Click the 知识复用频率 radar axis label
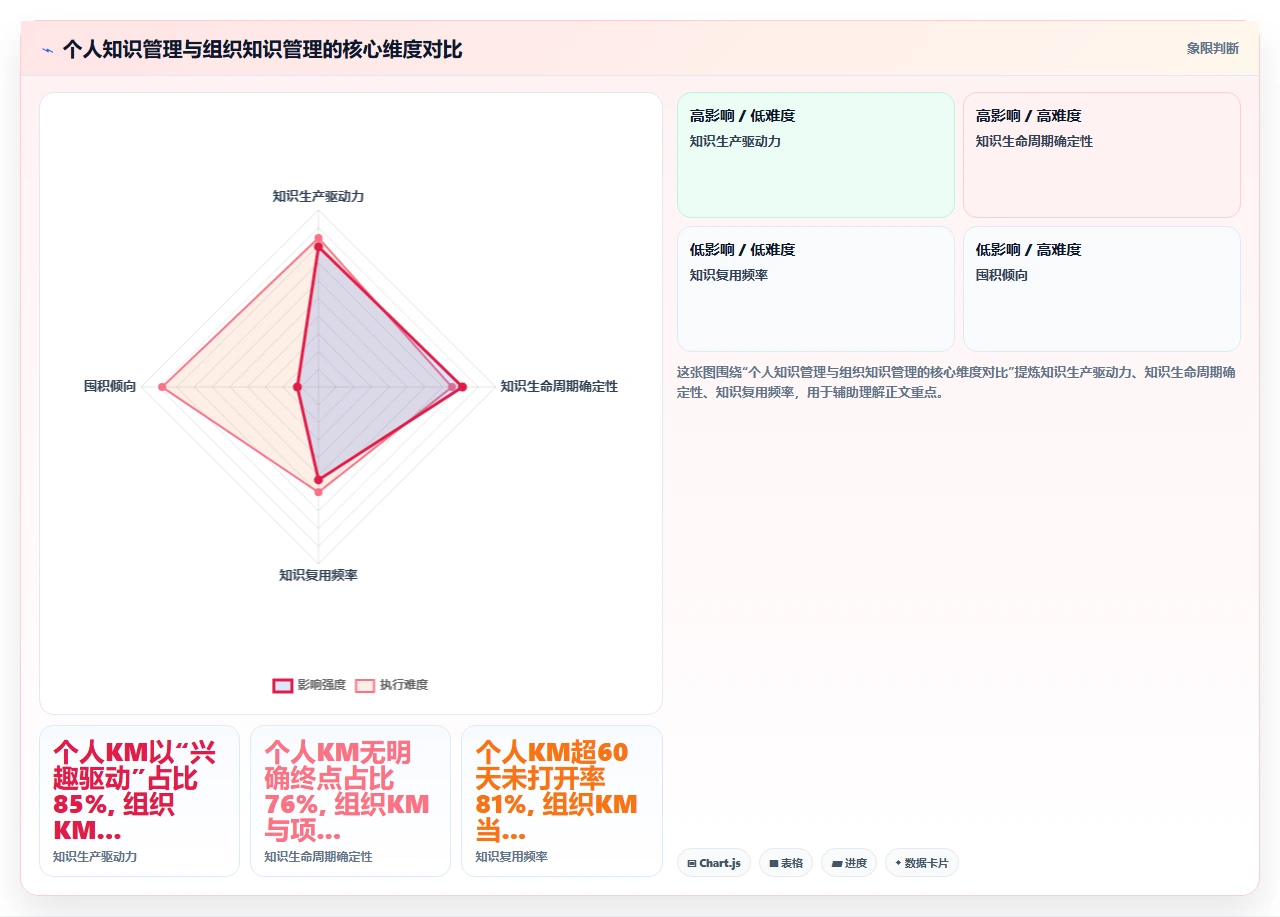 [x=318, y=575]
